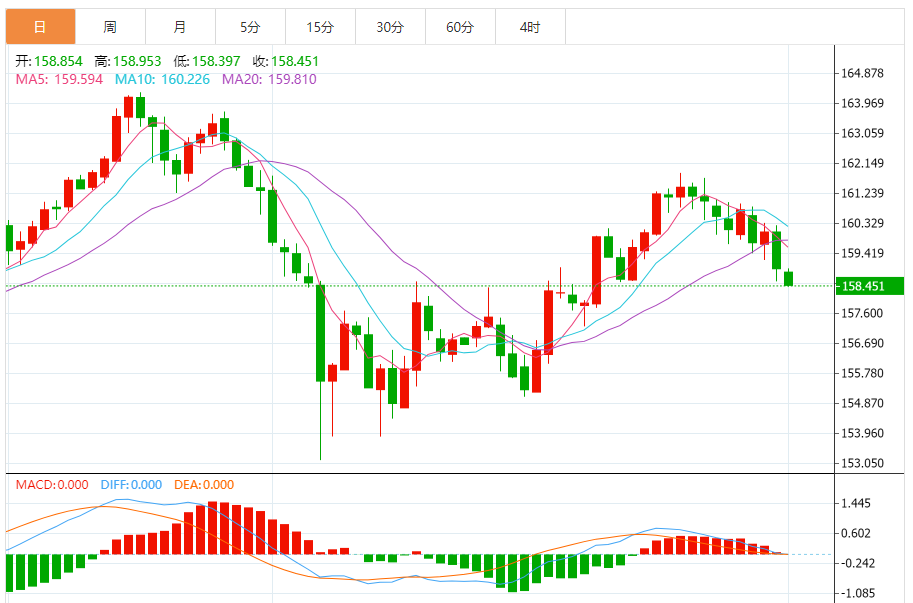Viewport: 913px width, 603px height.
Task: Click the 157.600 price axis label
Action: pyautogui.click(x=862, y=313)
